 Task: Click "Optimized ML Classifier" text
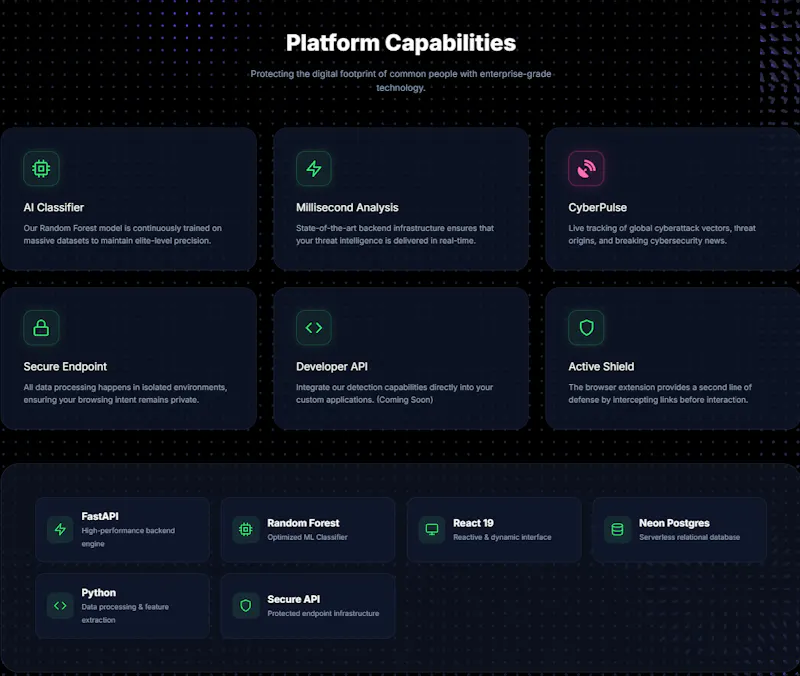point(307,537)
